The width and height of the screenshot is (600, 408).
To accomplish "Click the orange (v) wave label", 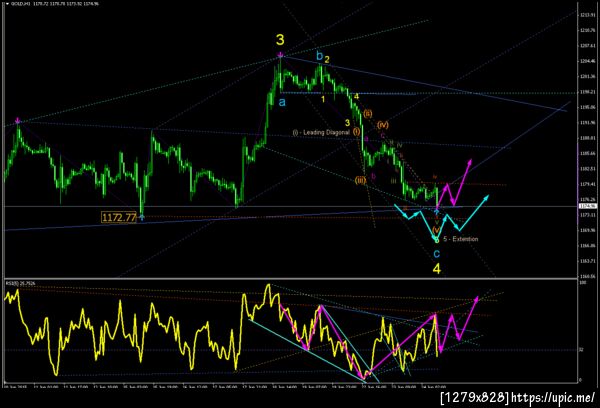I will (x=436, y=230).
